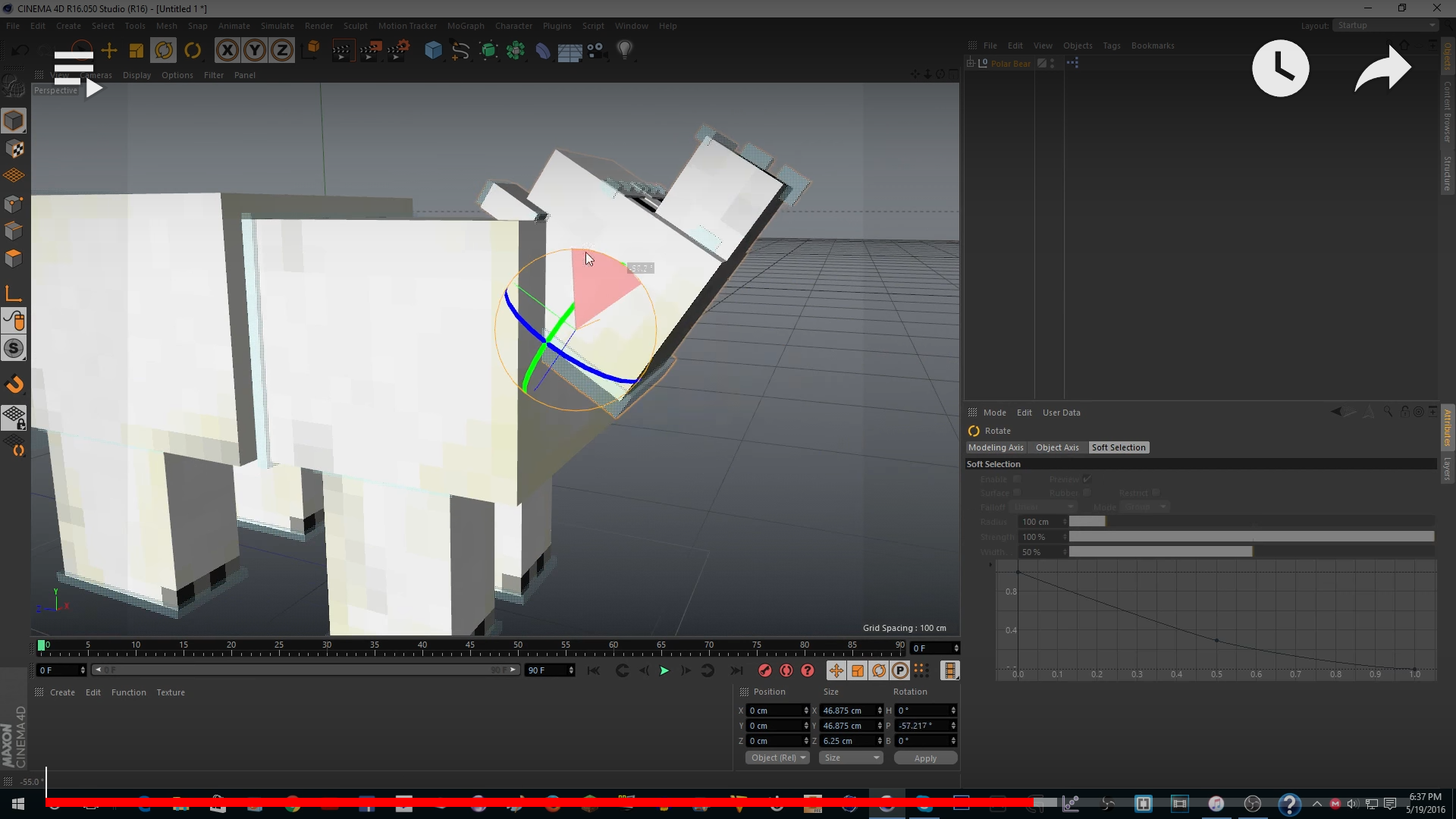Toggle Parameter keyframing P button
This screenshot has width=1456, height=819.
[x=899, y=670]
